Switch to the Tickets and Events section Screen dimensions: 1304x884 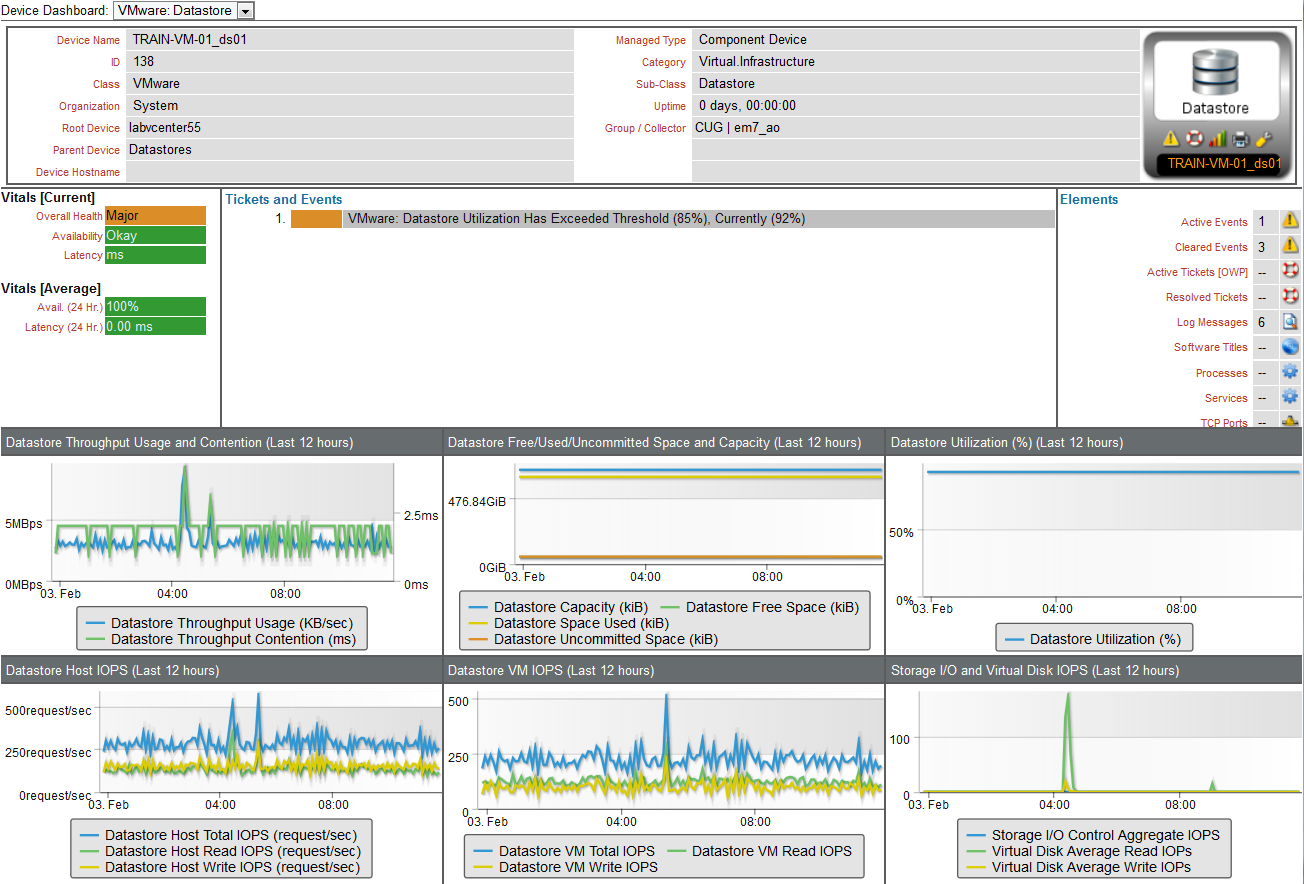point(283,199)
